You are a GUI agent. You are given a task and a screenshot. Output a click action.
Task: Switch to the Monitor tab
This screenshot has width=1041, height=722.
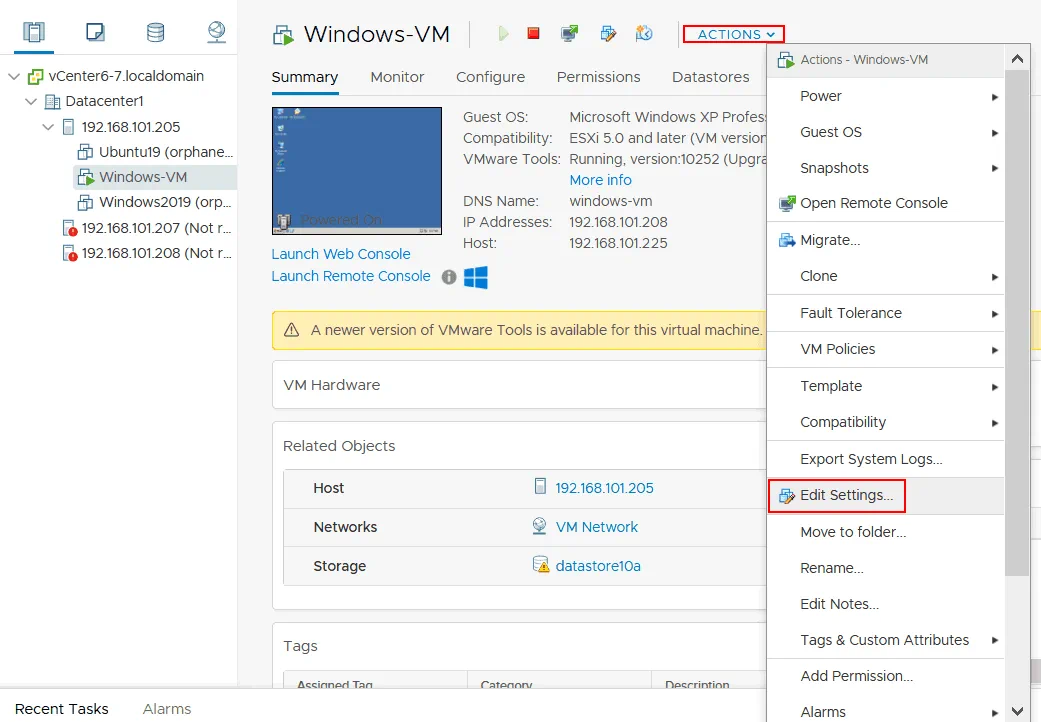click(x=397, y=77)
